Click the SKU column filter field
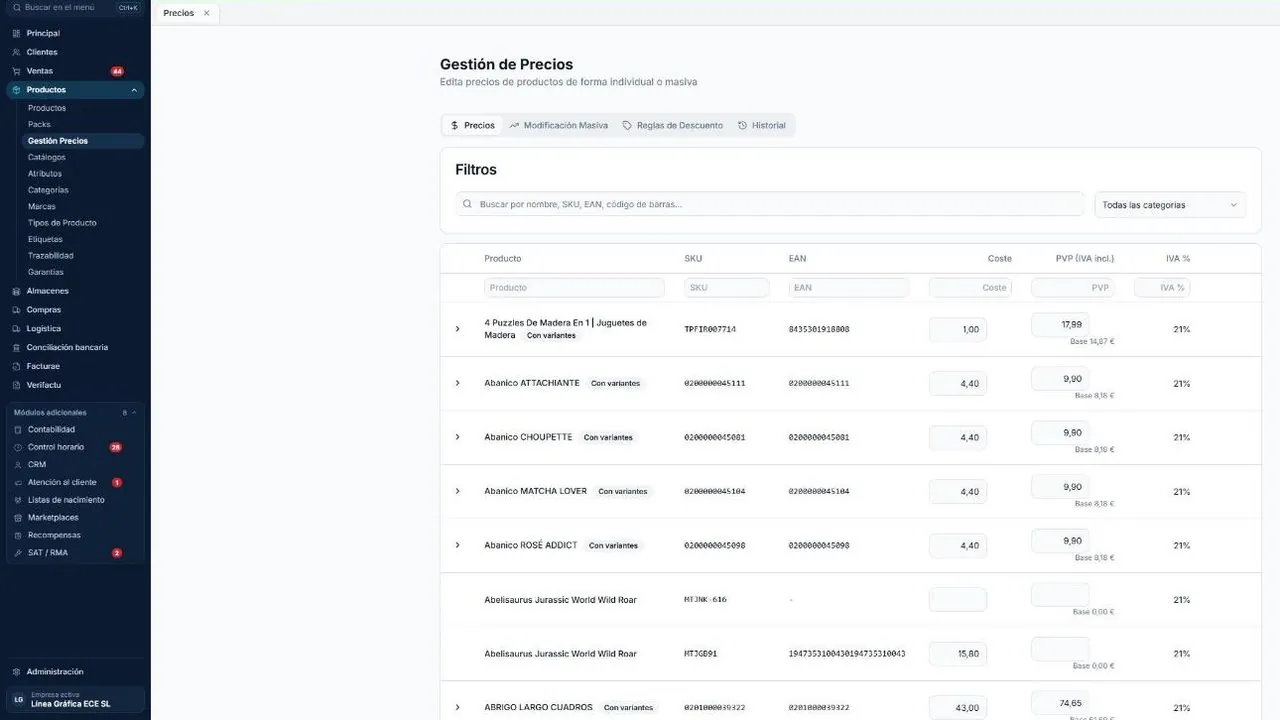The image size is (1280, 720). pos(727,288)
